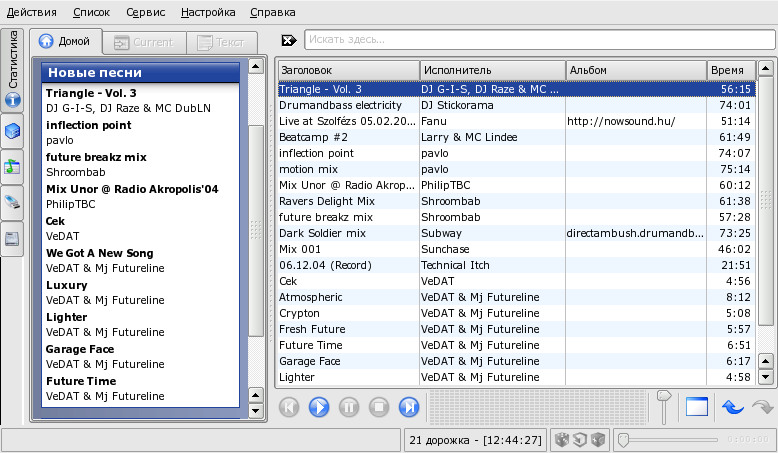This screenshot has height=453, width=778.
Task: Open the Список menu
Action: [x=91, y=12]
